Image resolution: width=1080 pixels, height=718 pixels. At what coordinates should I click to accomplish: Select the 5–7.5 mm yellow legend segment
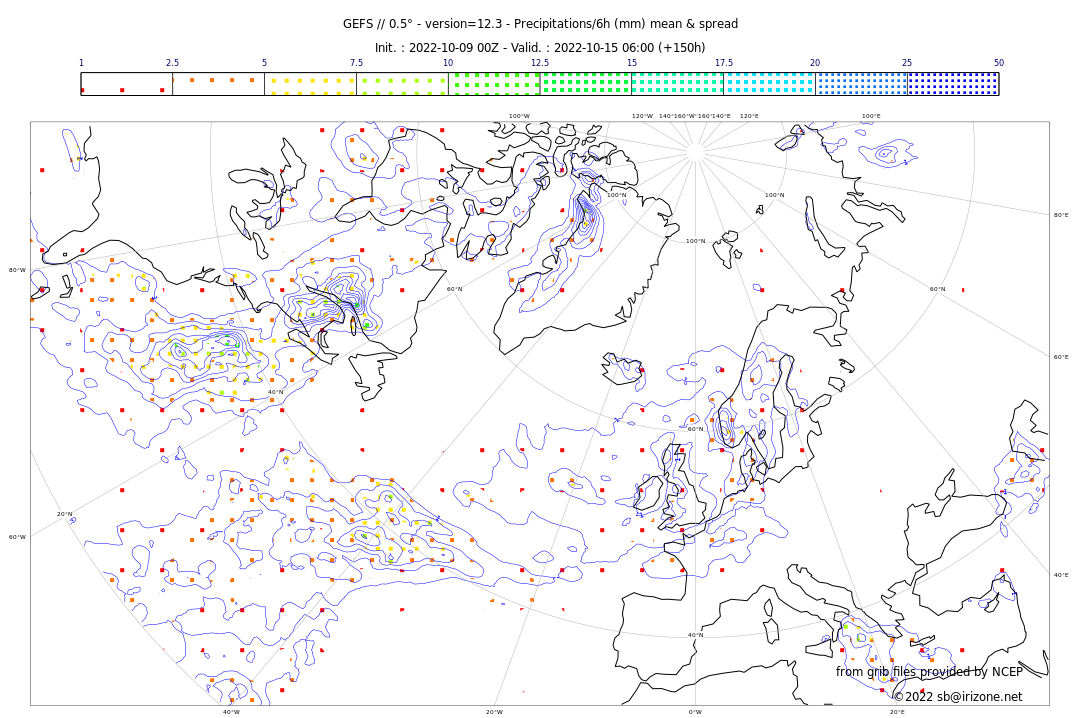[310, 84]
